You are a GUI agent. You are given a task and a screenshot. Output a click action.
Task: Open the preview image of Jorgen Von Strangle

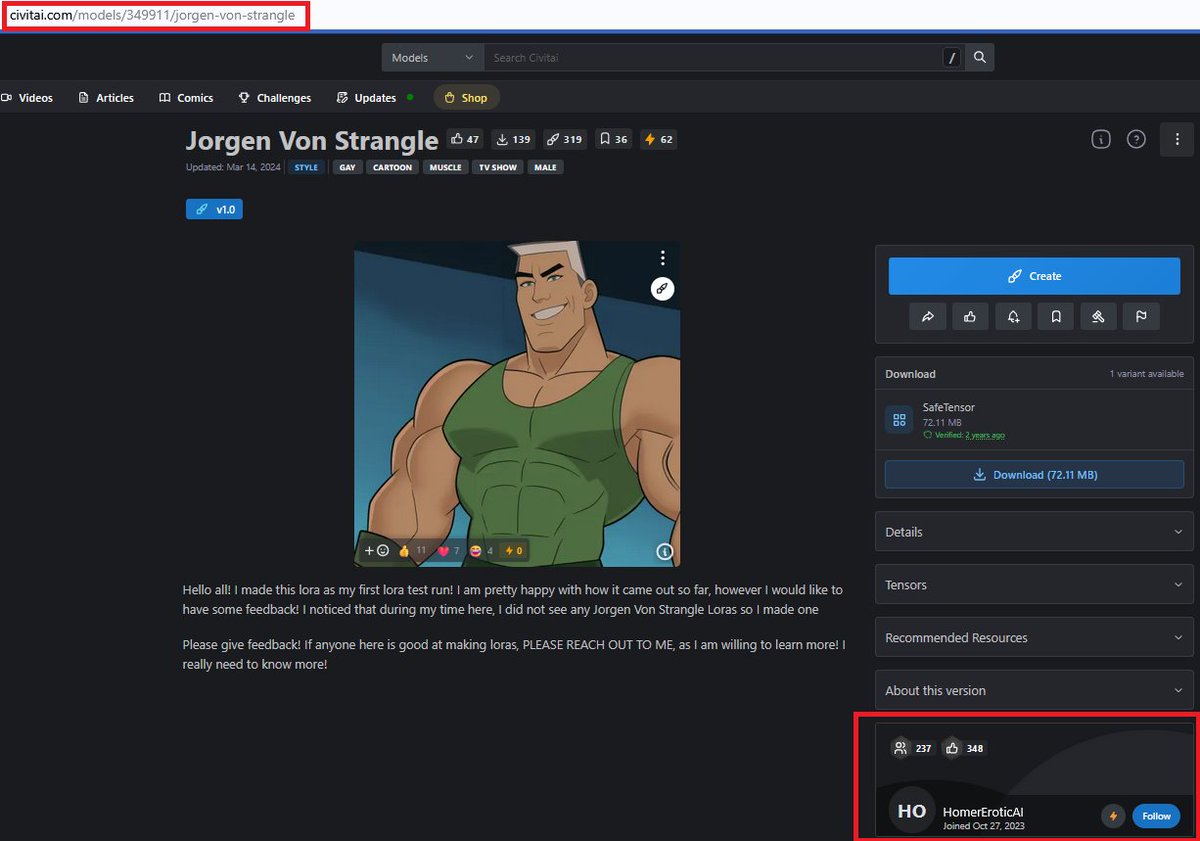point(517,404)
